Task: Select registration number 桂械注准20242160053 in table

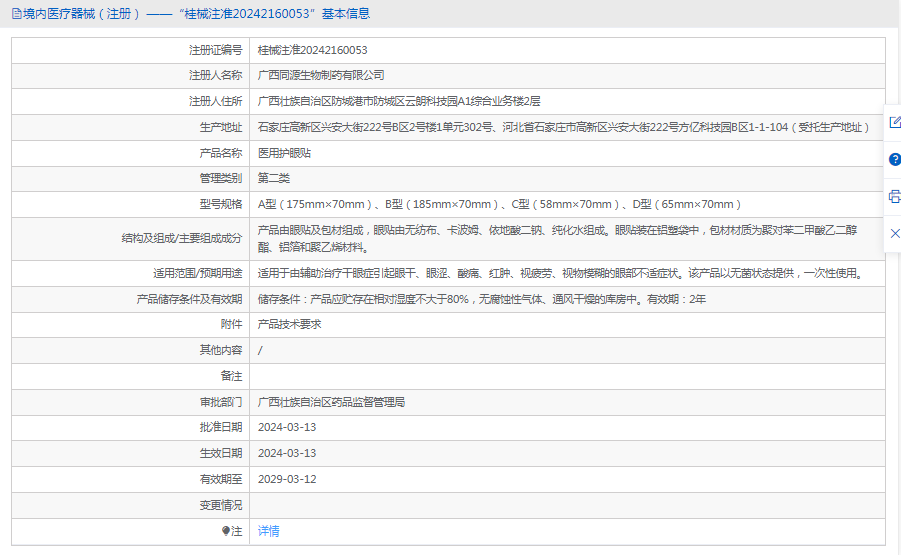Action: click(x=312, y=50)
